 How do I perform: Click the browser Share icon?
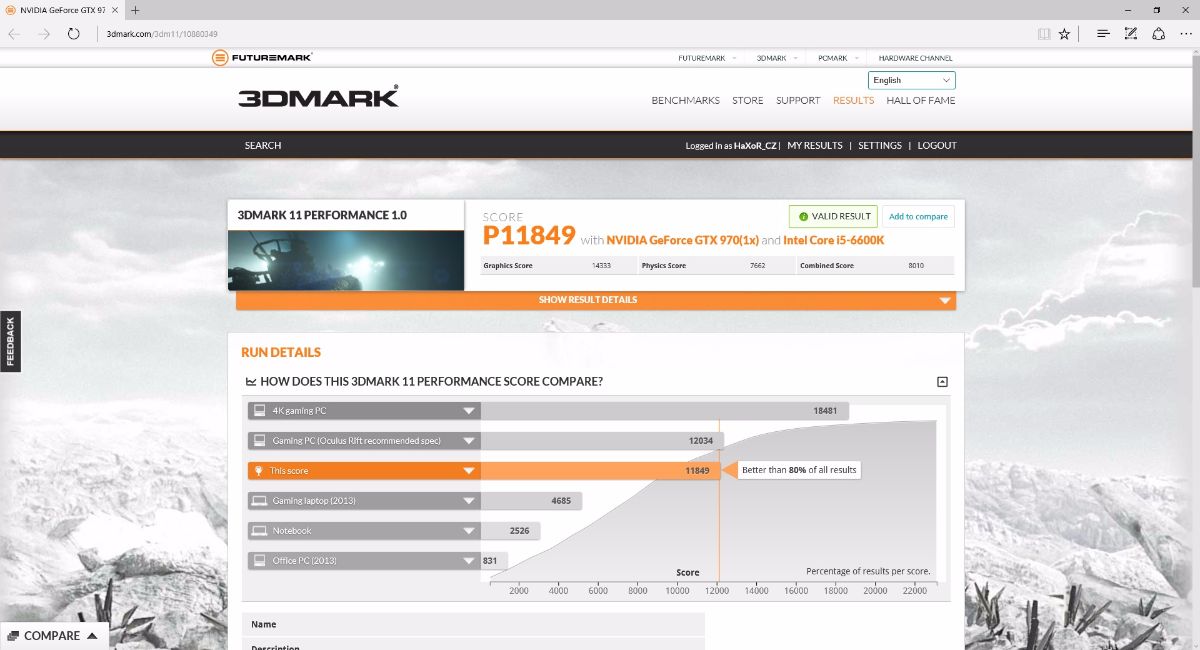1158,33
